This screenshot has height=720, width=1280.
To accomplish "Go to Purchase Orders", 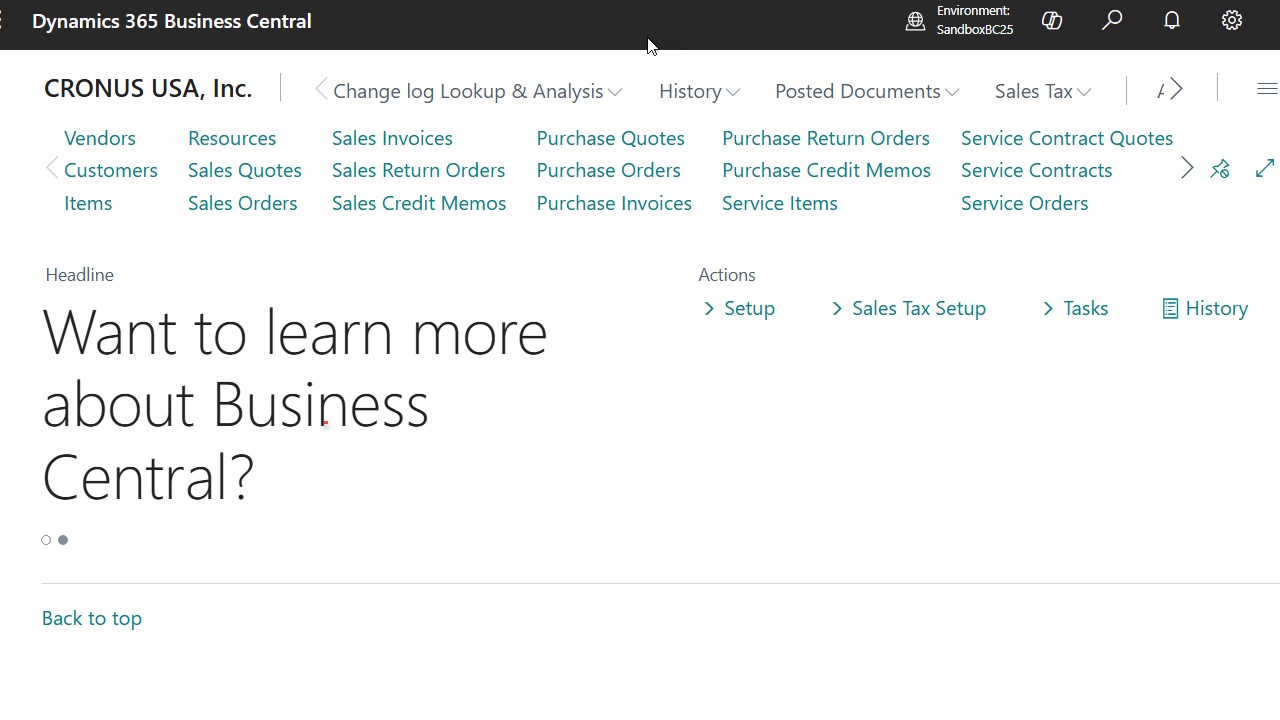I will [x=608, y=170].
